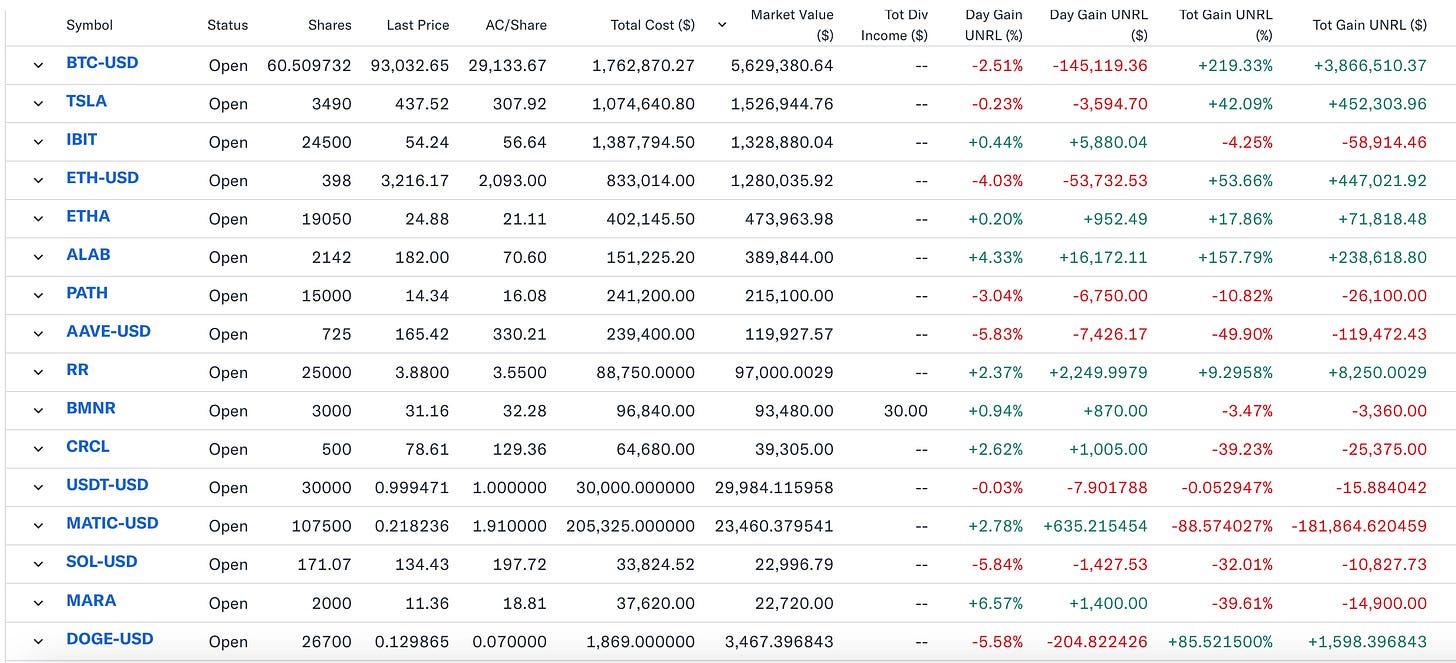Sort by Total Cost ($) column header
This screenshot has height=663, width=1456.
[653, 25]
